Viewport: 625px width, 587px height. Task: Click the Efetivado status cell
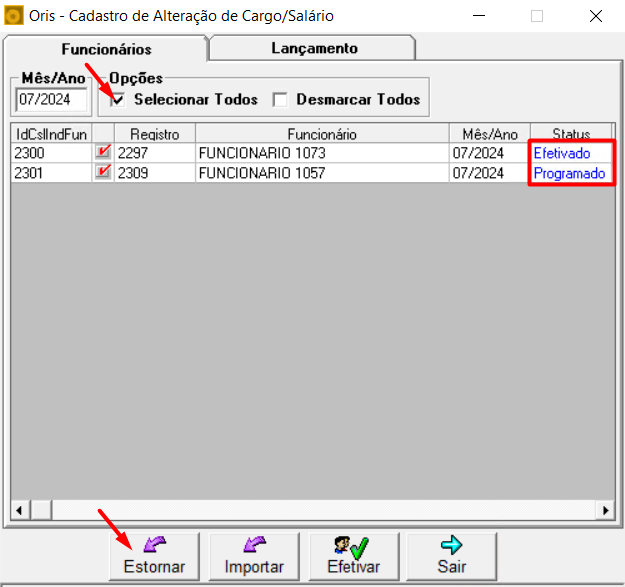click(x=571, y=153)
